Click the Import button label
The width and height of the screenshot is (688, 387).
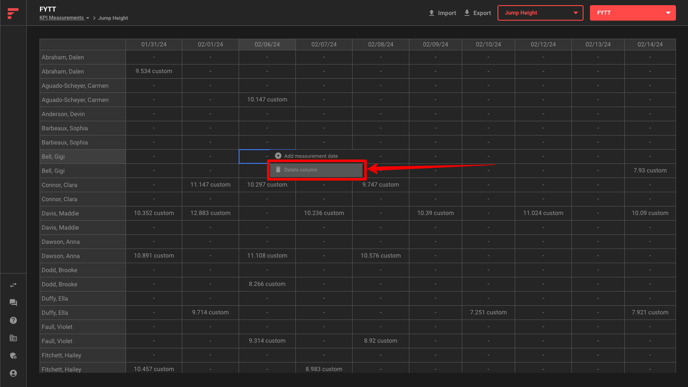(447, 13)
